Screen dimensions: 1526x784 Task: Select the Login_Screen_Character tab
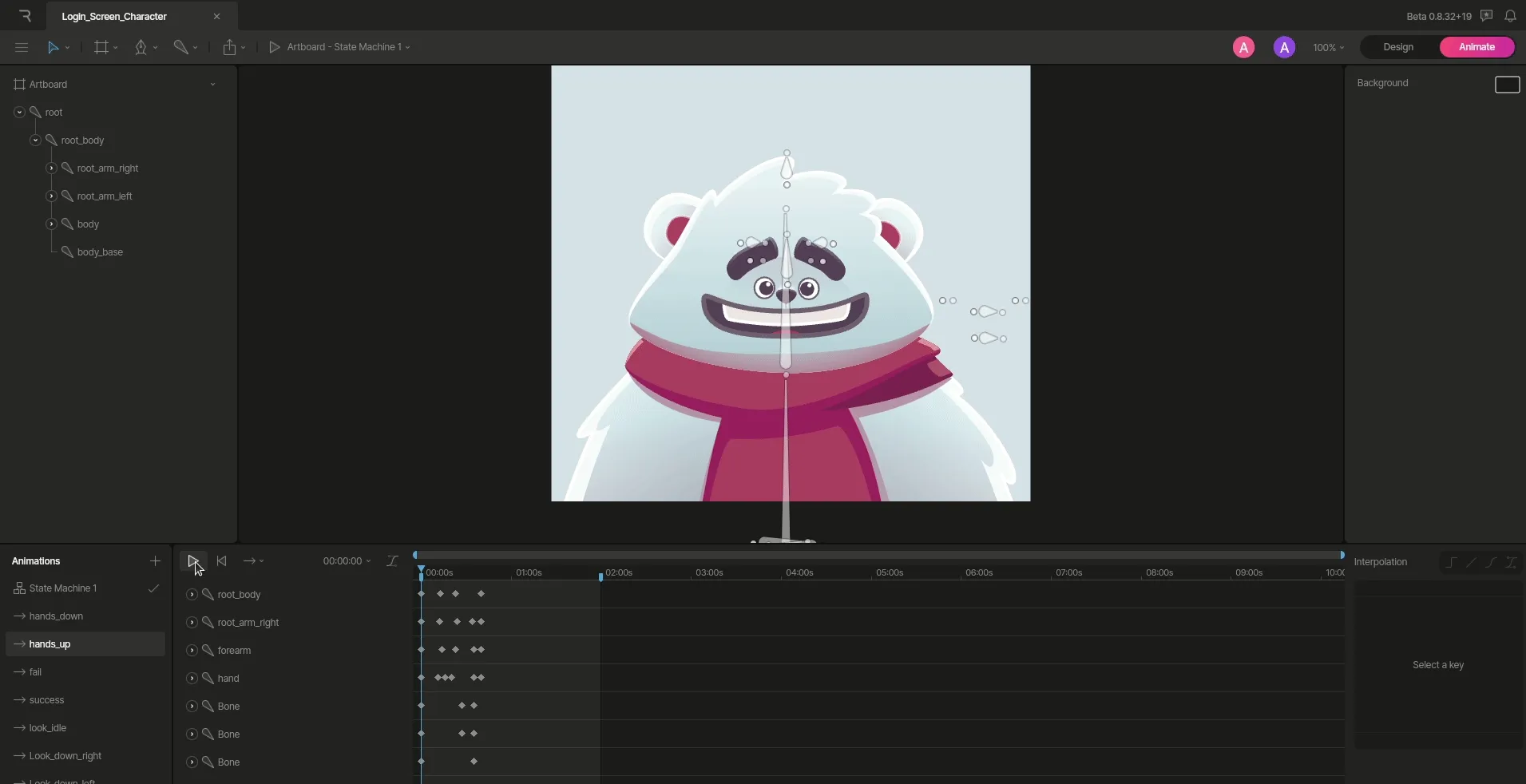(115, 16)
